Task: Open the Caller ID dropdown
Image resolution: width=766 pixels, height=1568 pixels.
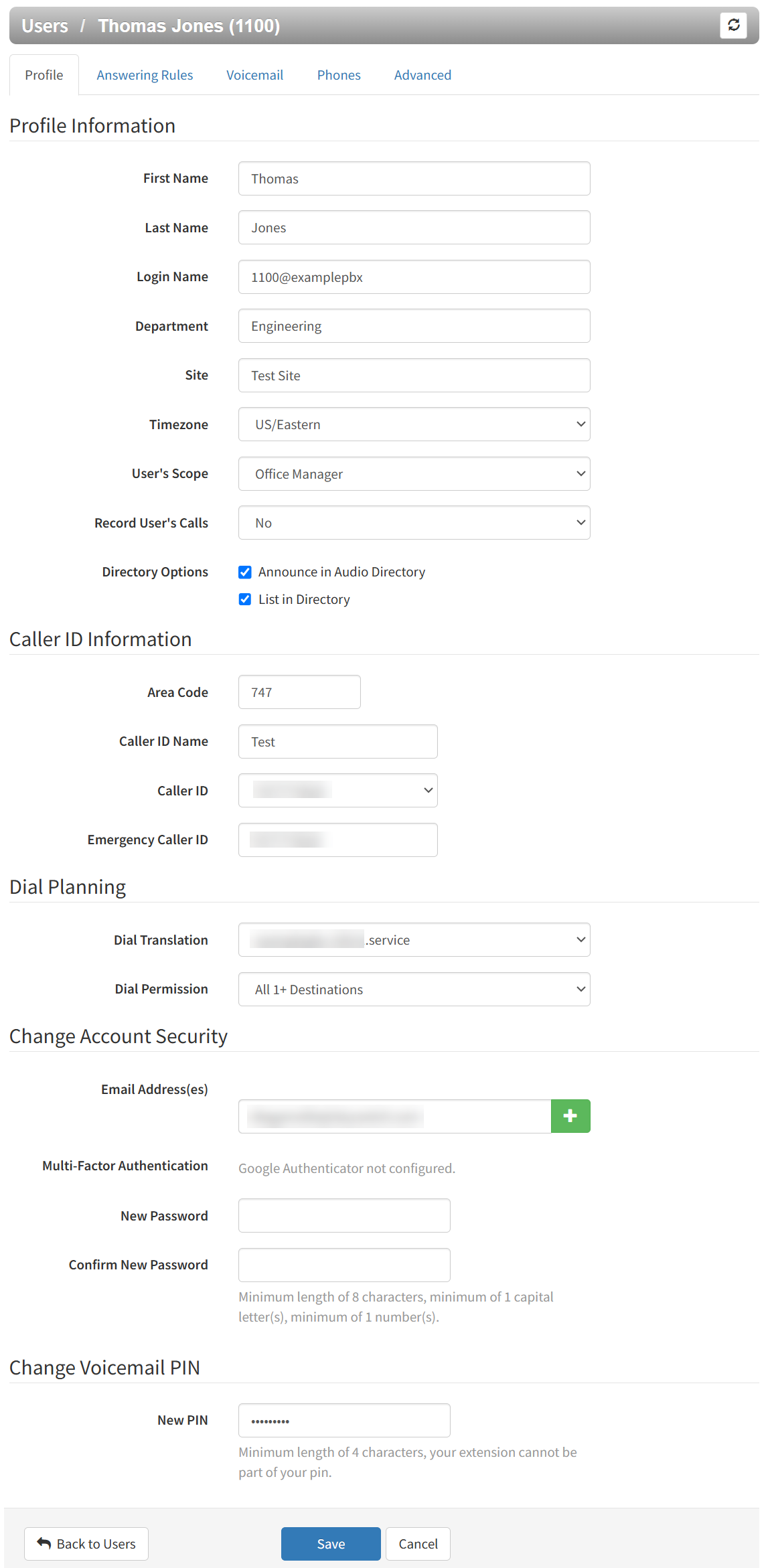Action: pyautogui.click(x=337, y=791)
